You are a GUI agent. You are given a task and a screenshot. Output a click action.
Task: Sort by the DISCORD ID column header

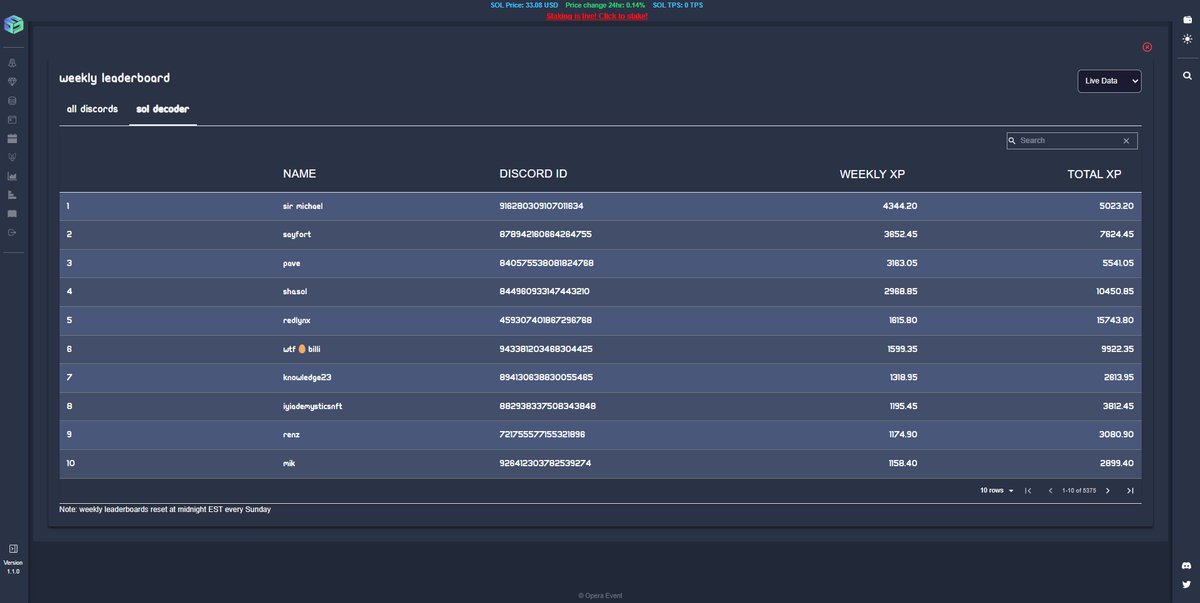[x=533, y=173]
